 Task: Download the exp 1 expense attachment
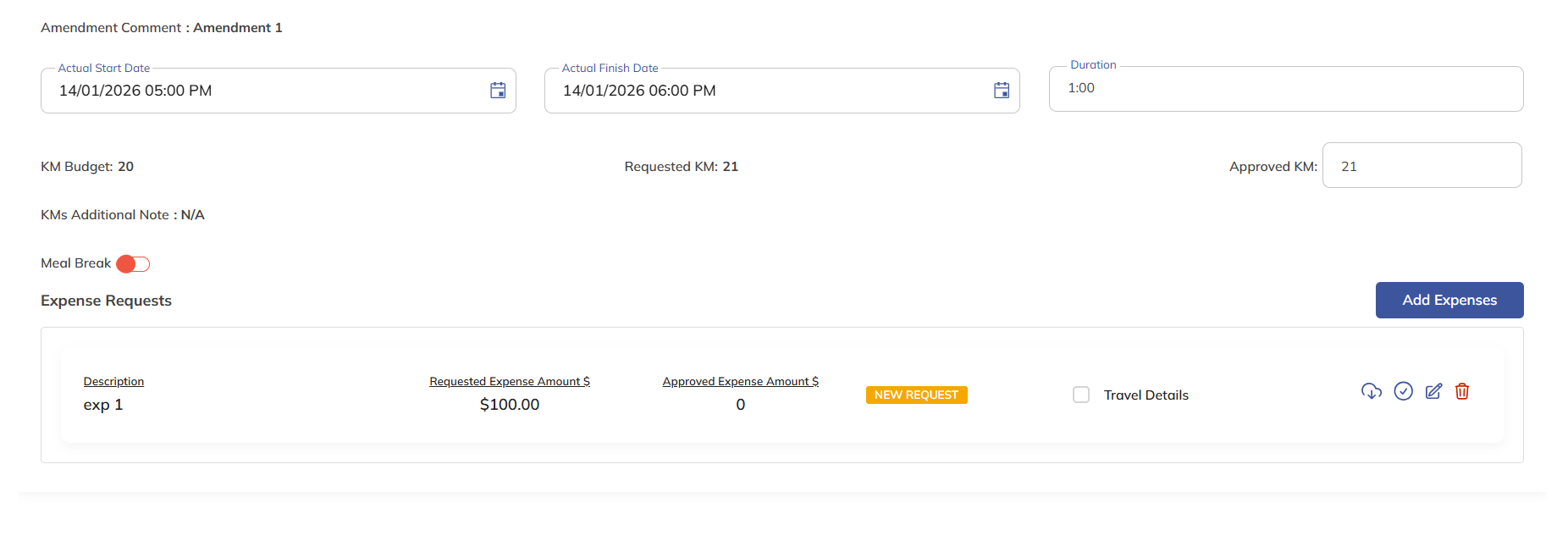pos(1371,391)
